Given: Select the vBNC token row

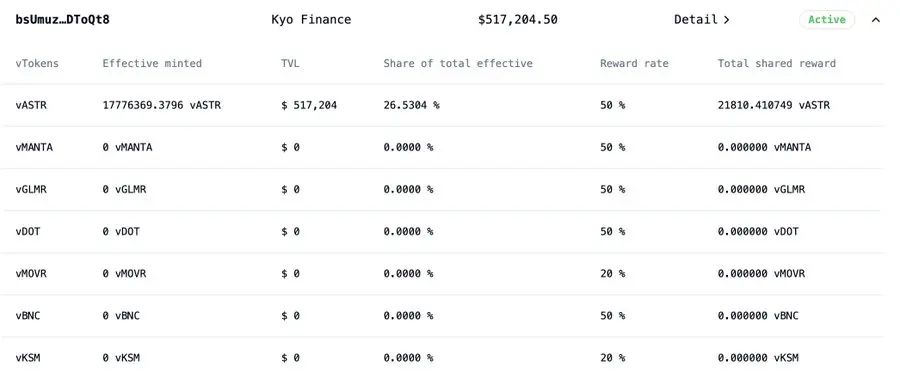Looking at the screenshot, I should pyautogui.click(x=442, y=316).
